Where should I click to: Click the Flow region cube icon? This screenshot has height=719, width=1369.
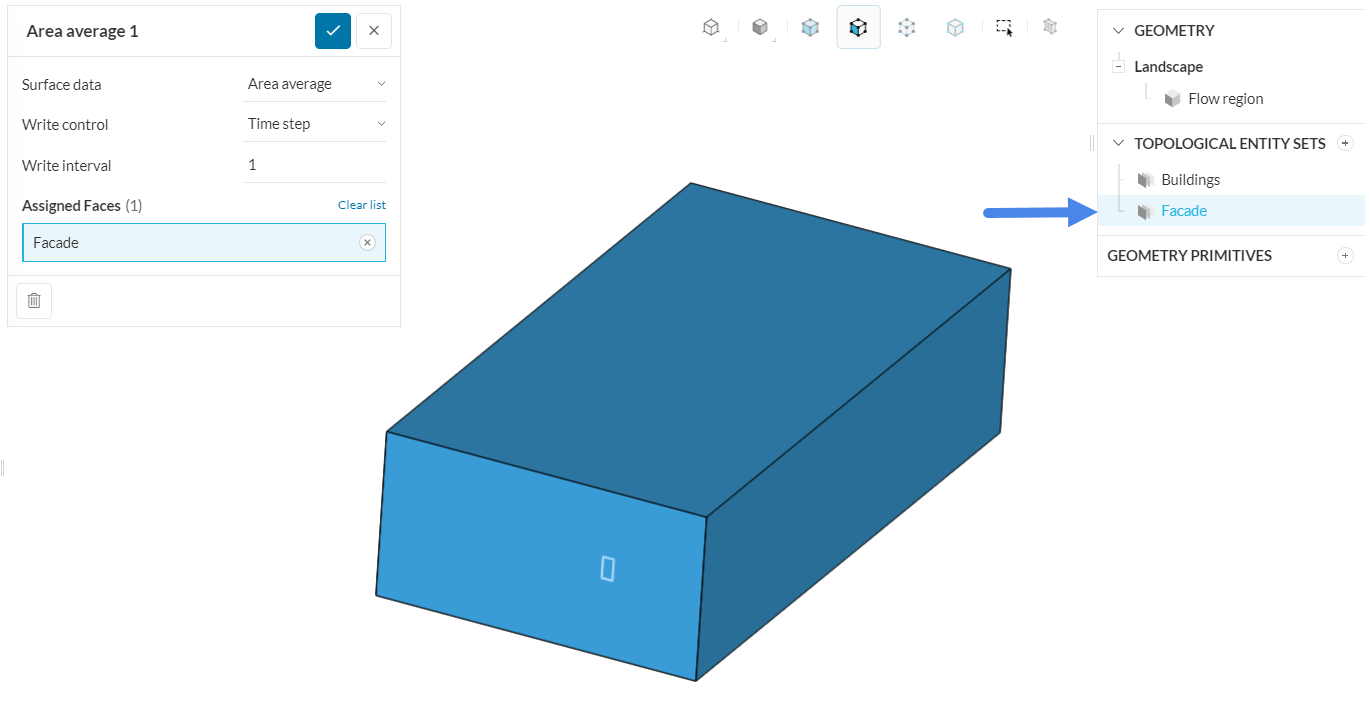click(x=1173, y=99)
